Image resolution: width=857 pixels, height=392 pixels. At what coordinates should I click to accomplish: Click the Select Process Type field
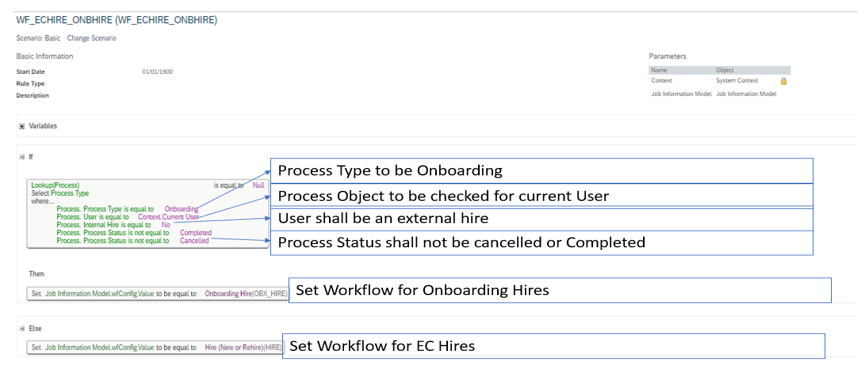[x=60, y=193]
